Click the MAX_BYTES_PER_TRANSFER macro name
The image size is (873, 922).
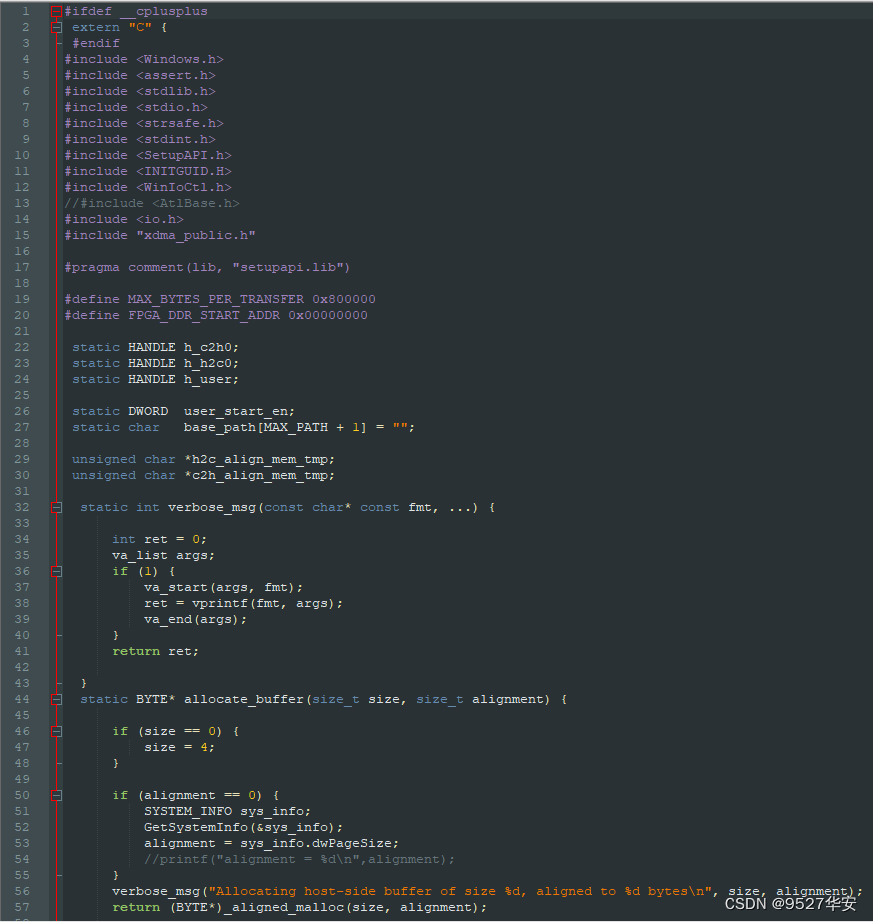coord(215,299)
